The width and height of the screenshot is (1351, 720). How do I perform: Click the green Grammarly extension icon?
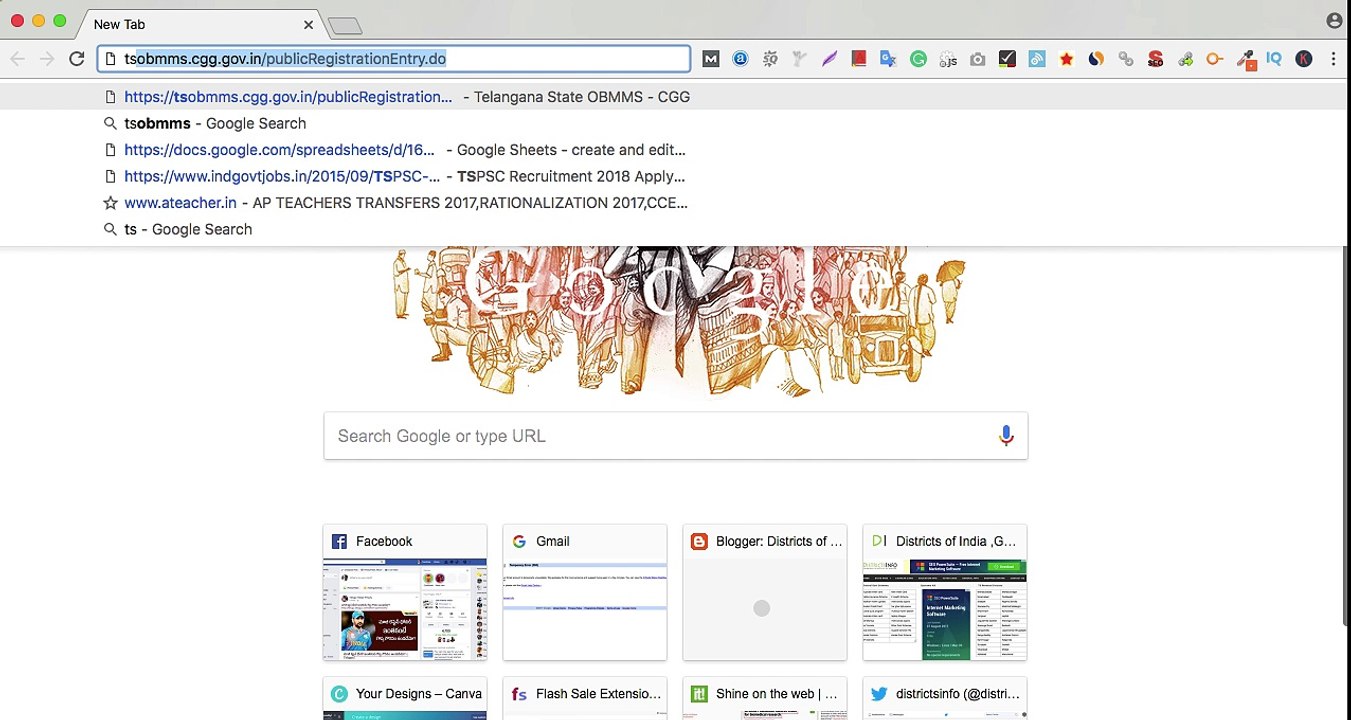[x=918, y=59]
